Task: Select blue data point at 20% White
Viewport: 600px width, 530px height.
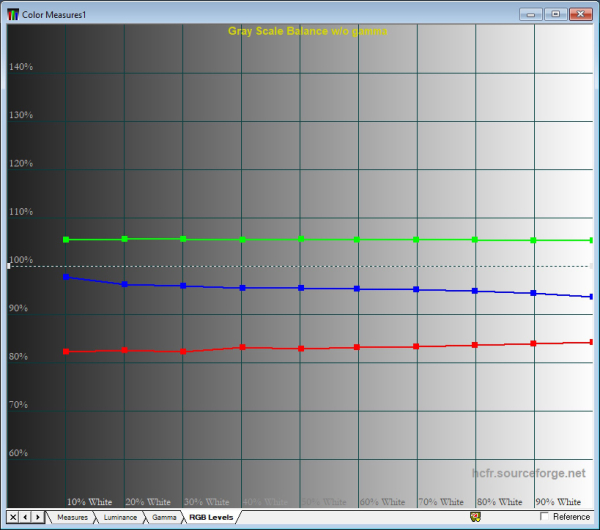Action: click(124, 284)
